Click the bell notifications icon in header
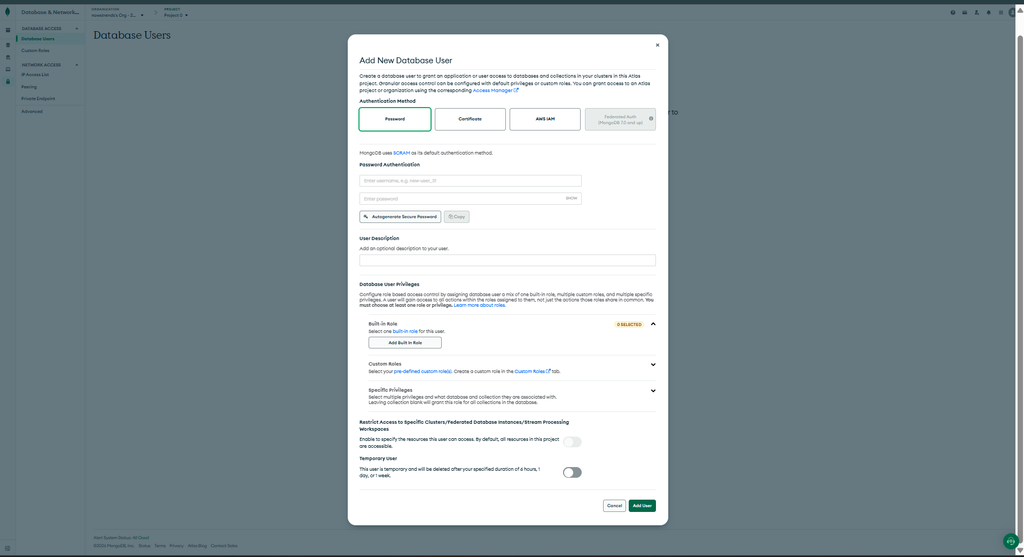Viewport: 1024px width, 557px height. pos(989,12)
